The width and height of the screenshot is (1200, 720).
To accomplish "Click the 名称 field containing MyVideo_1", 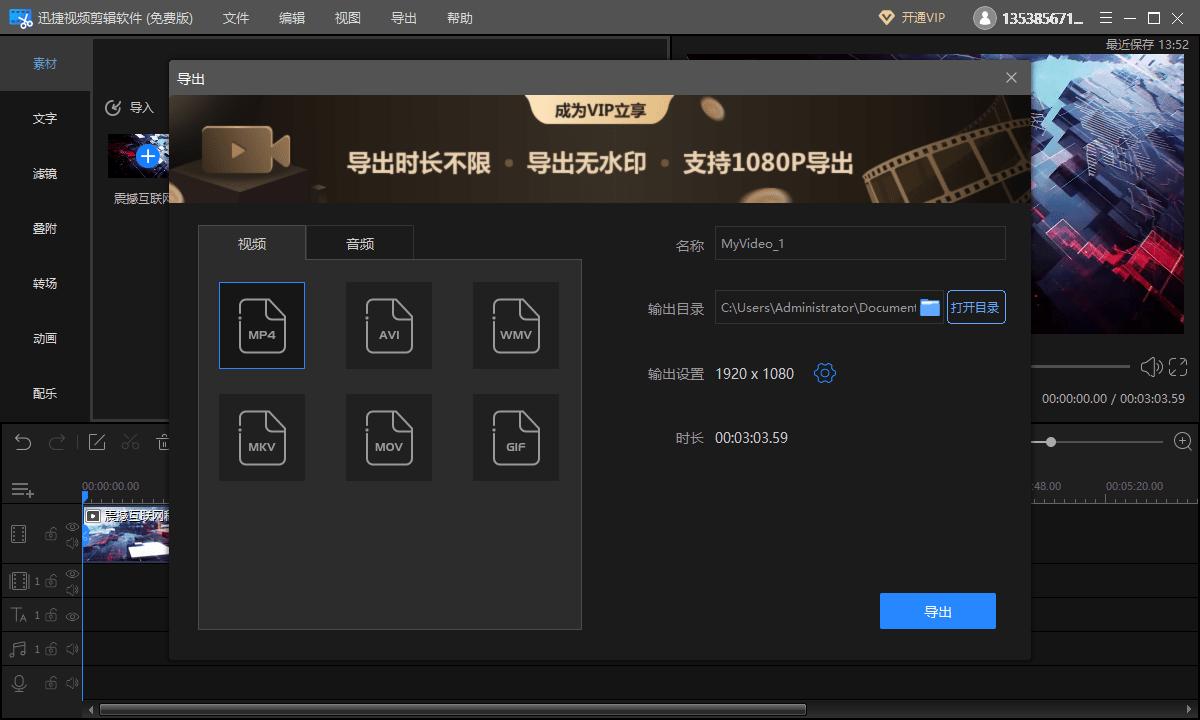I will 859,243.
